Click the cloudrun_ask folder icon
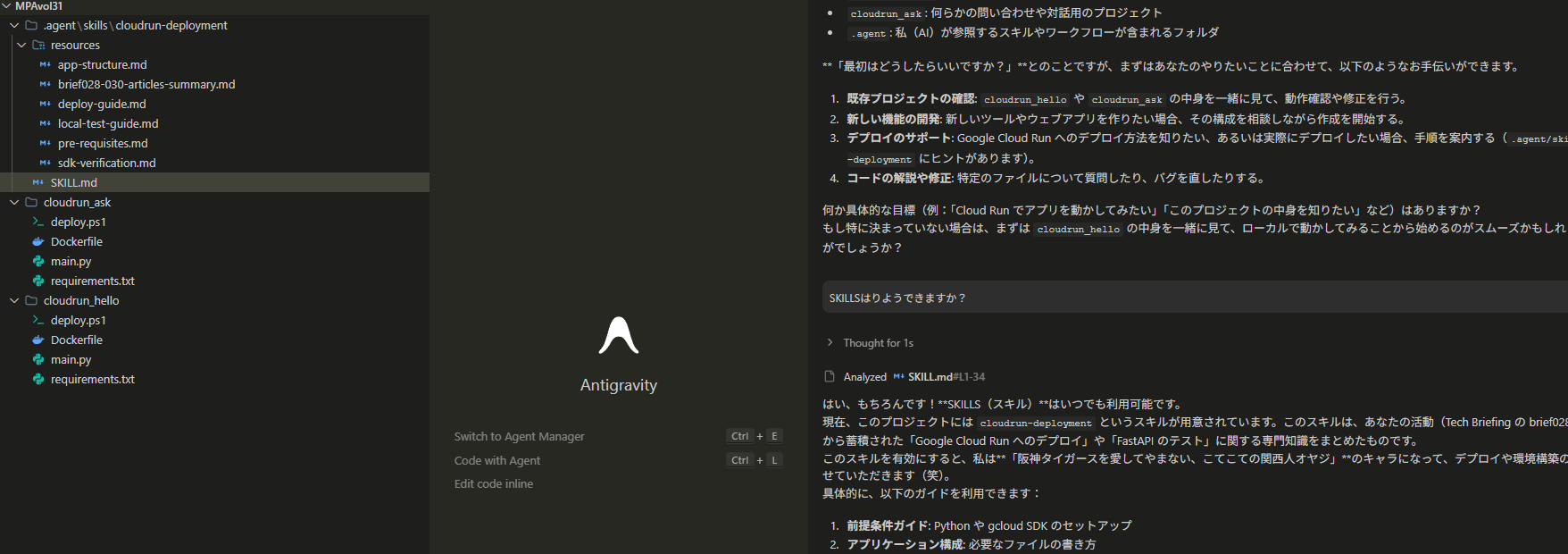 [31, 203]
